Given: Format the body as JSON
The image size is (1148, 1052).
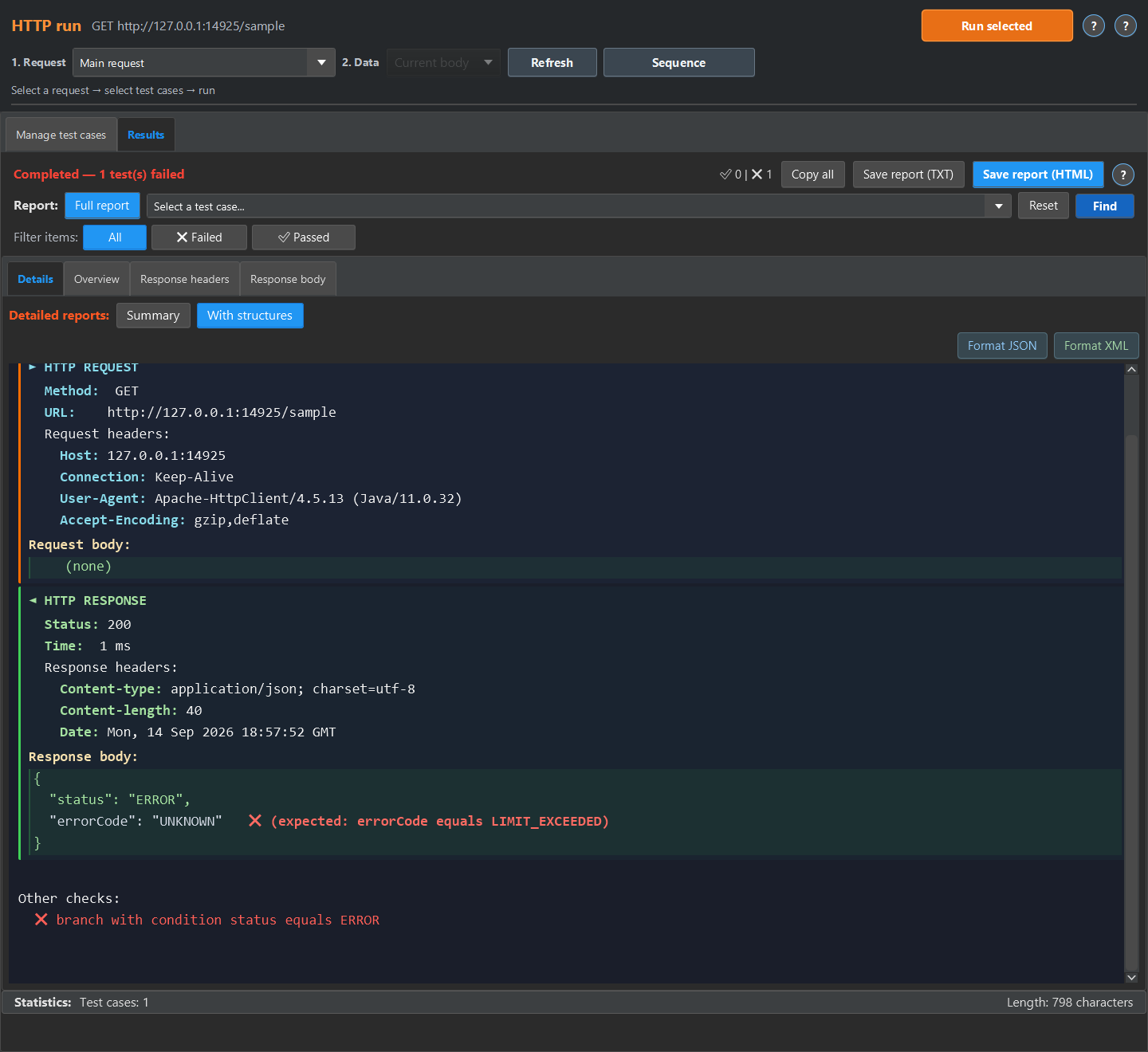Looking at the screenshot, I should click(1002, 346).
